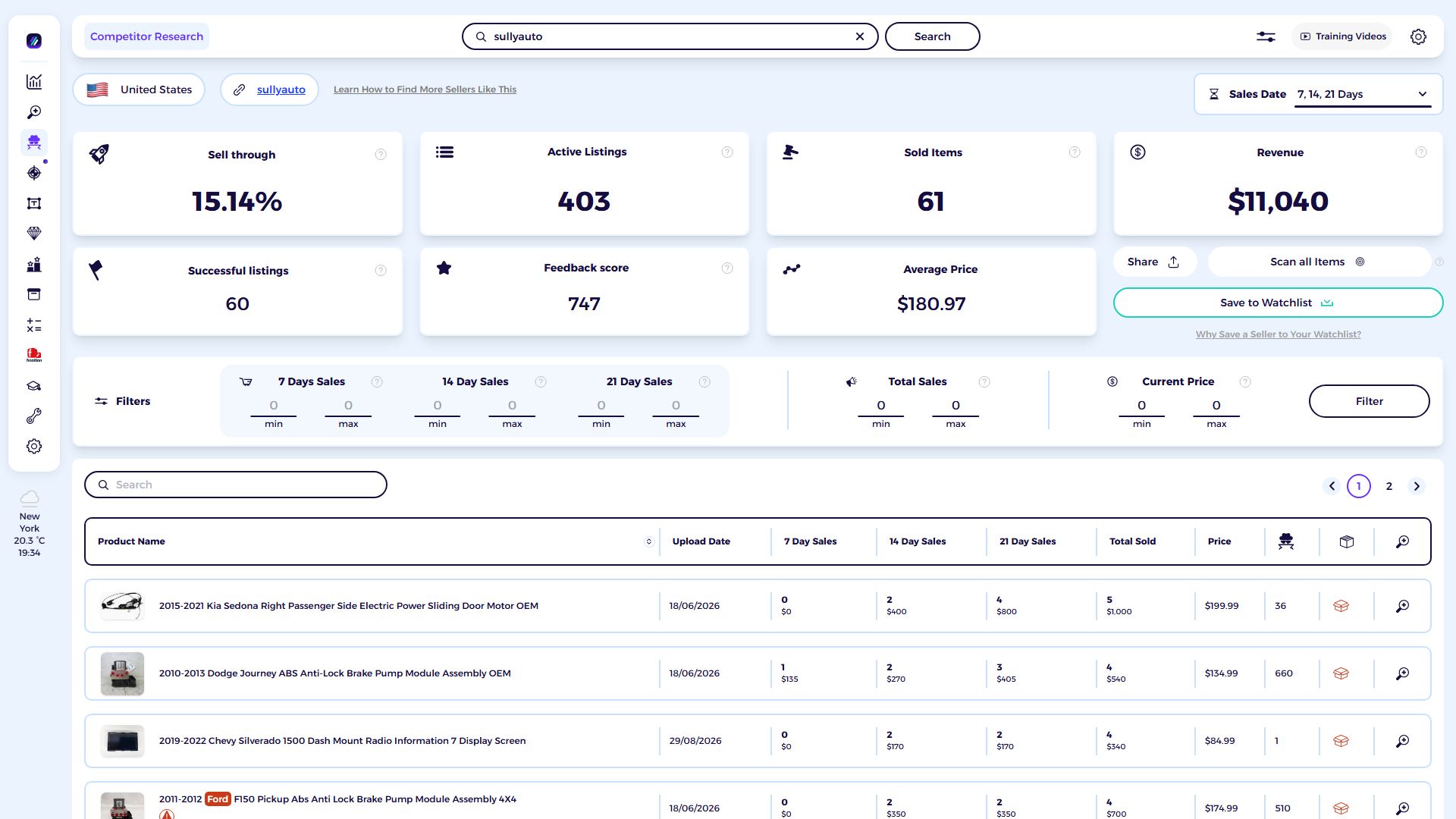Viewport: 1456px width, 819px height.
Task: Open the product research magnifier sidebar icon
Action: point(34,112)
